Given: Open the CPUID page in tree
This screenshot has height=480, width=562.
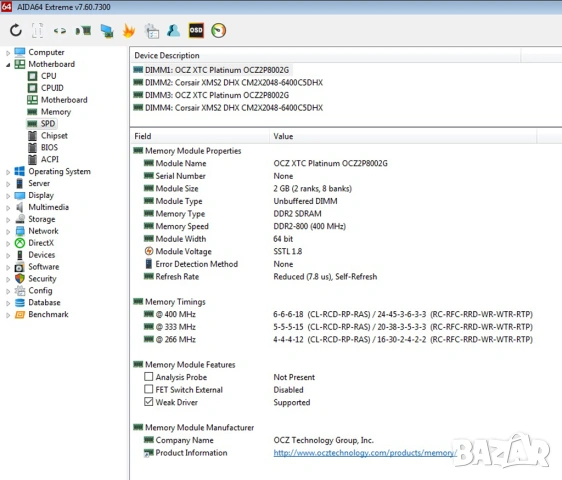Looking at the screenshot, I should click(x=52, y=88).
